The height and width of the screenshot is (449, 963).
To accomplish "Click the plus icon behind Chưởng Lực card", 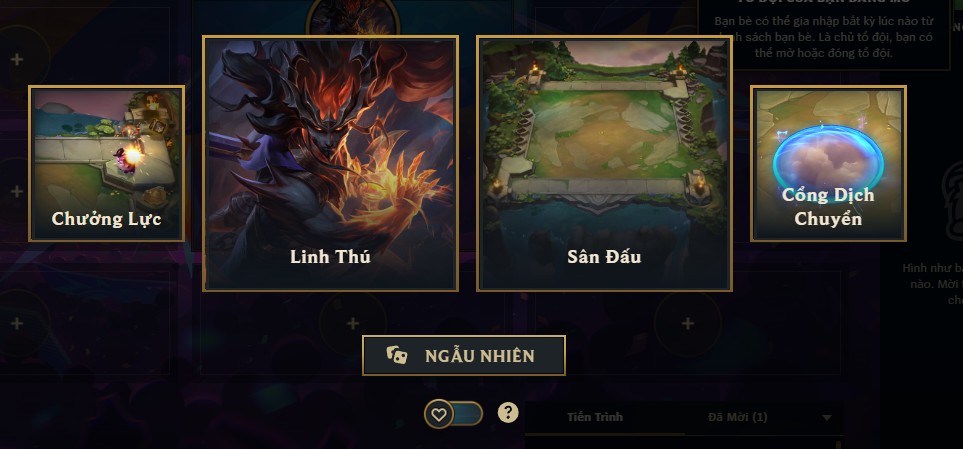I will [17, 191].
